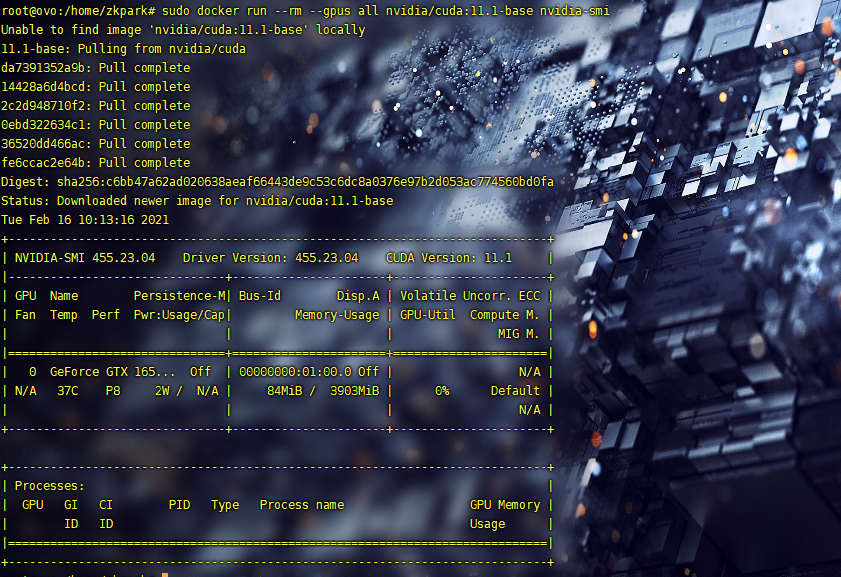Click the 'Bus-Id' column header
841x577 pixels.
coord(260,296)
